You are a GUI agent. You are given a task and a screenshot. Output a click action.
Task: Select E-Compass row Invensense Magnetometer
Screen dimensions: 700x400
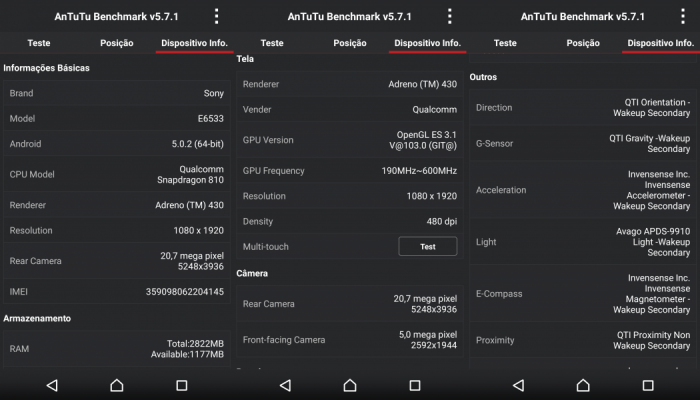(583, 294)
